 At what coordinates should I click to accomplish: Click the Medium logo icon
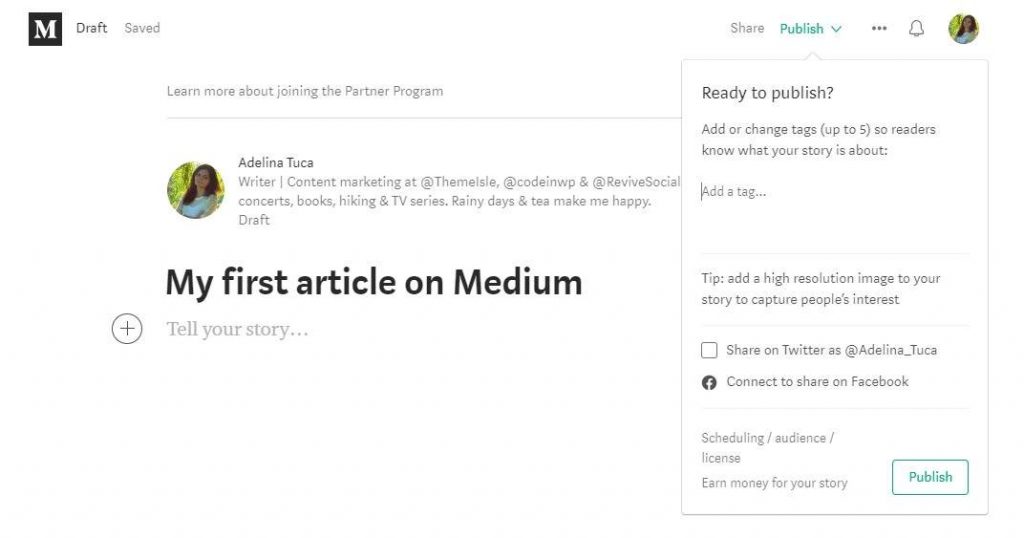[45, 29]
